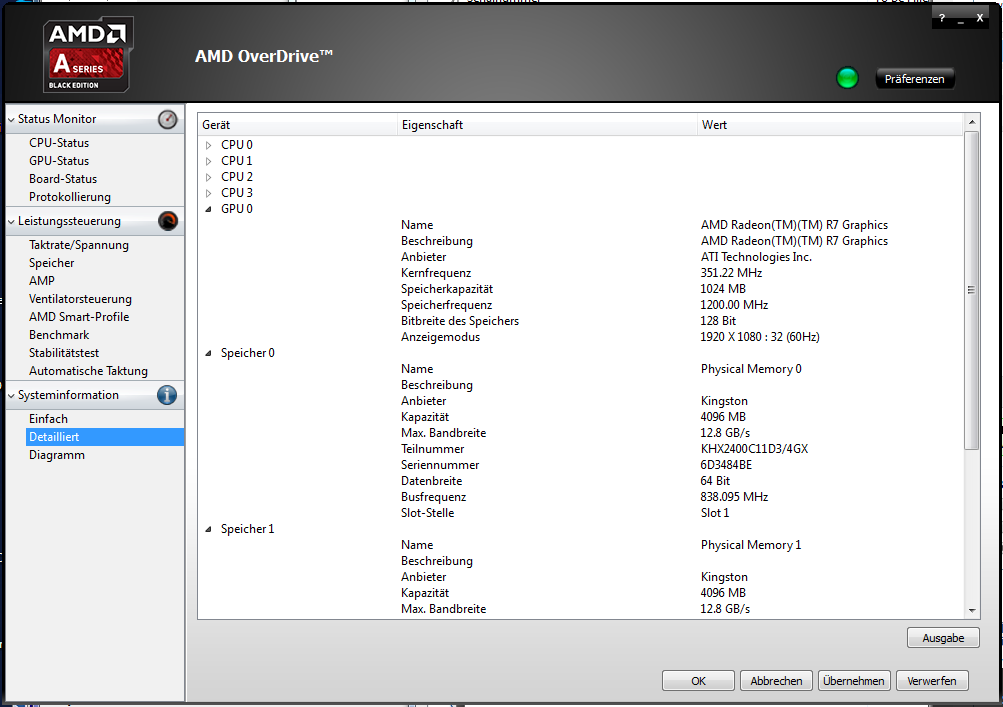
Task: Switch to Diagramm view
Action: pyautogui.click(x=56, y=454)
